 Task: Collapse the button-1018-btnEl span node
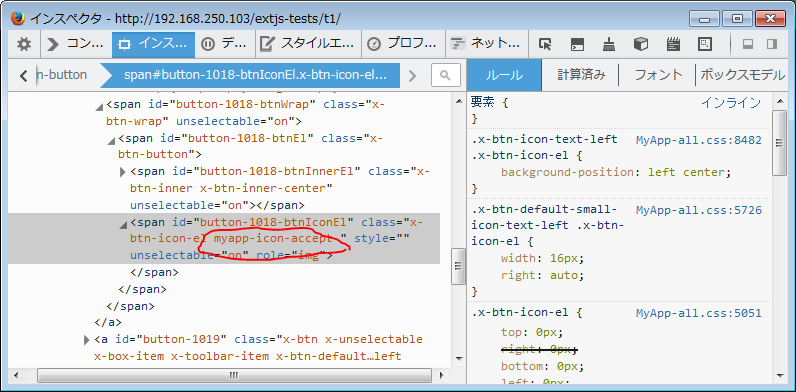pyautogui.click(x=111, y=140)
